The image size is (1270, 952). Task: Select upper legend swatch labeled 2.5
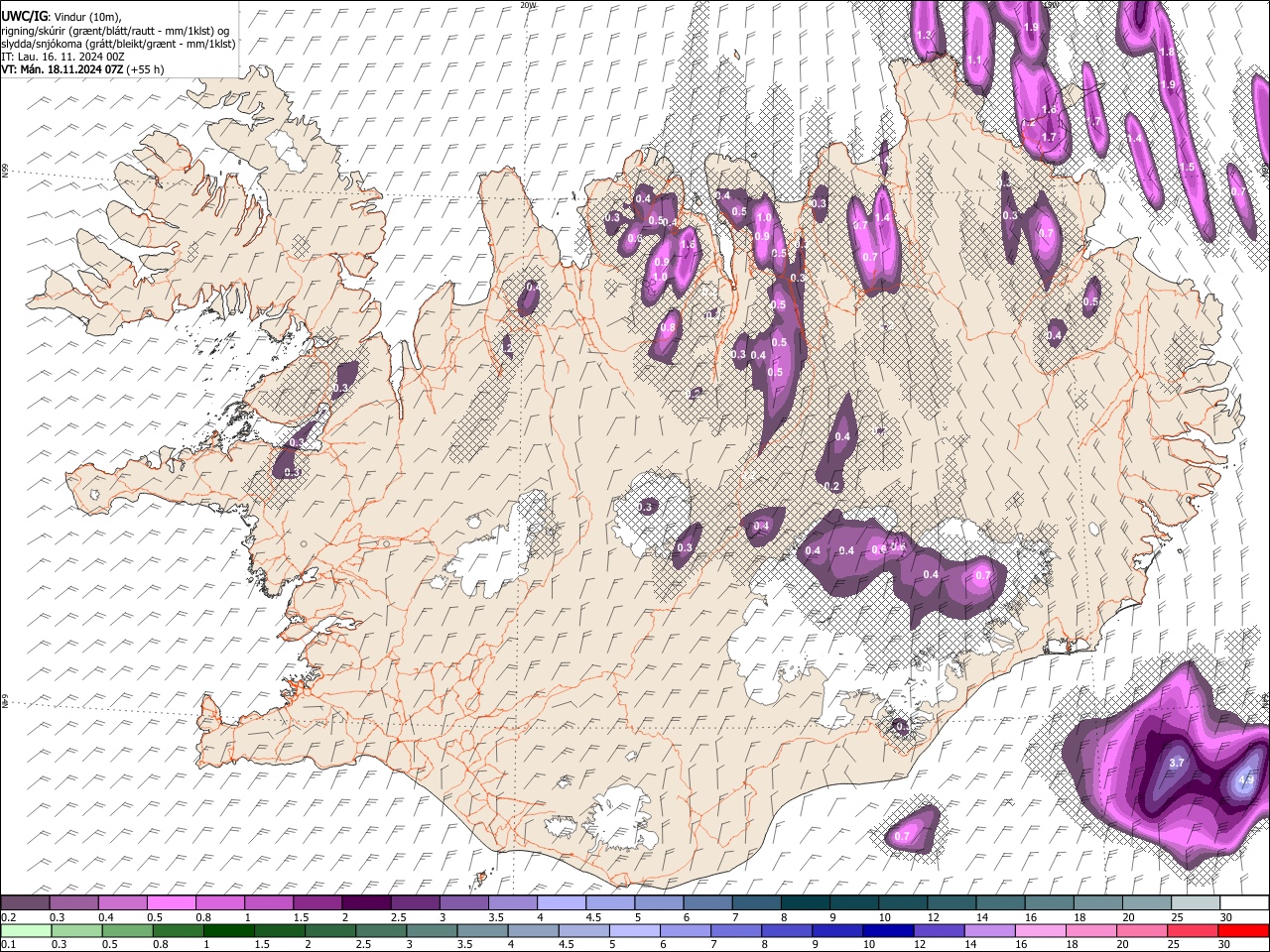[415, 903]
